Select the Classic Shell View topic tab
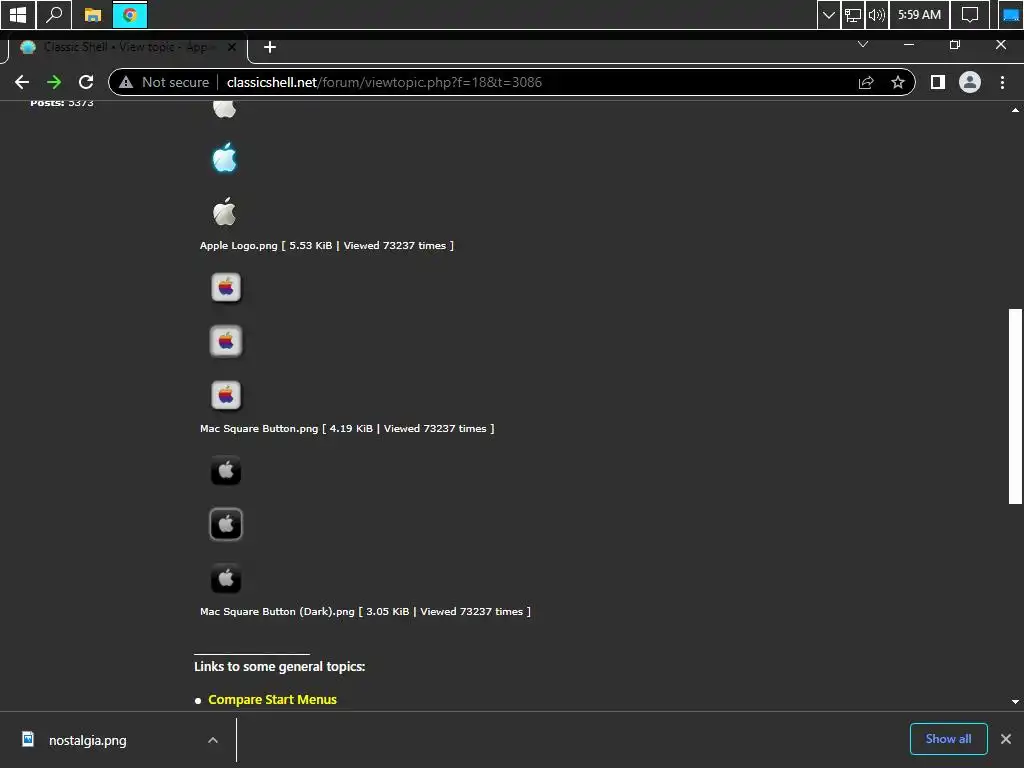Viewport: 1024px width, 768px height. pyautogui.click(x=124, y=47)
